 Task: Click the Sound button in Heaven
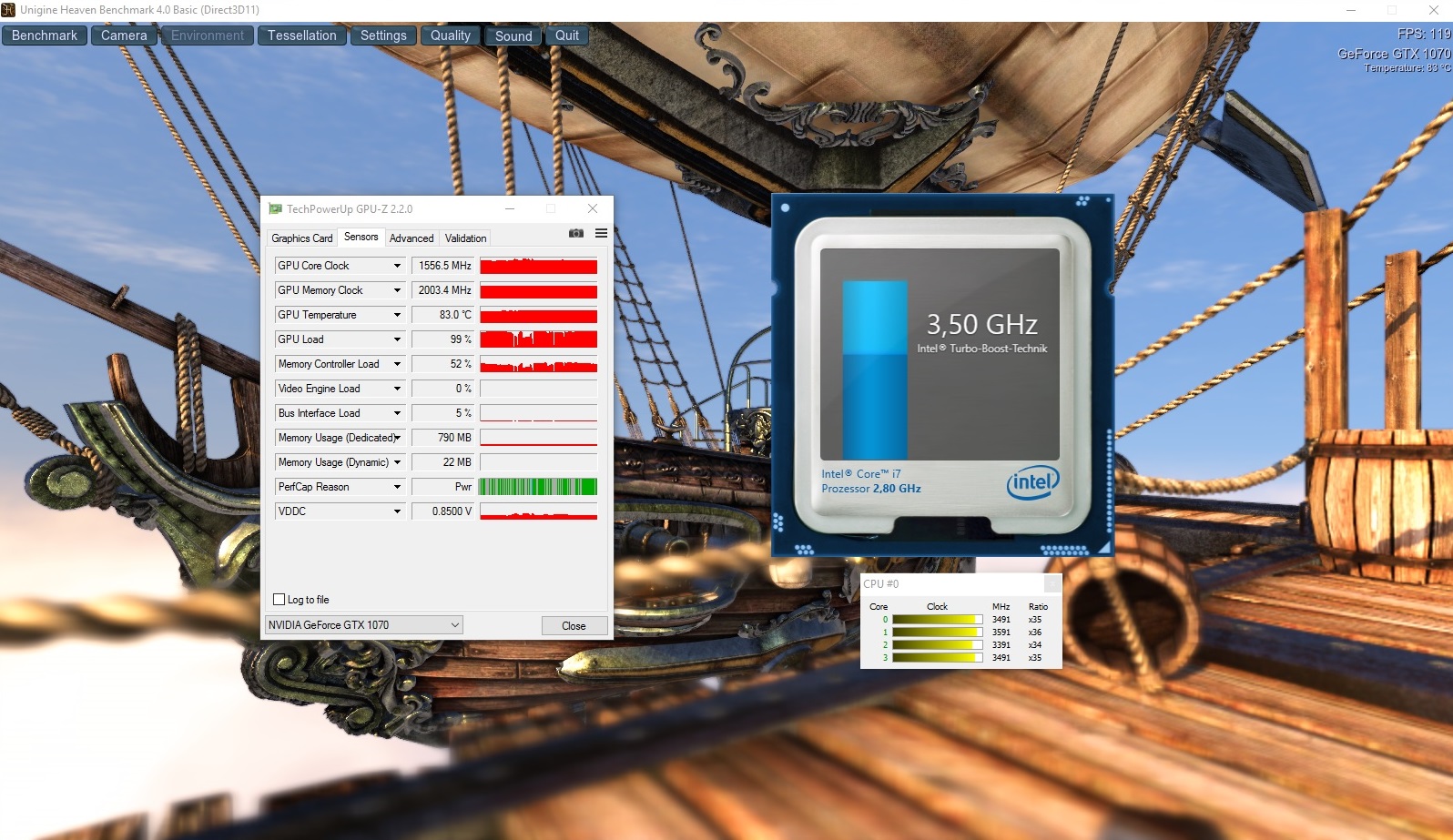pos(513,35)
